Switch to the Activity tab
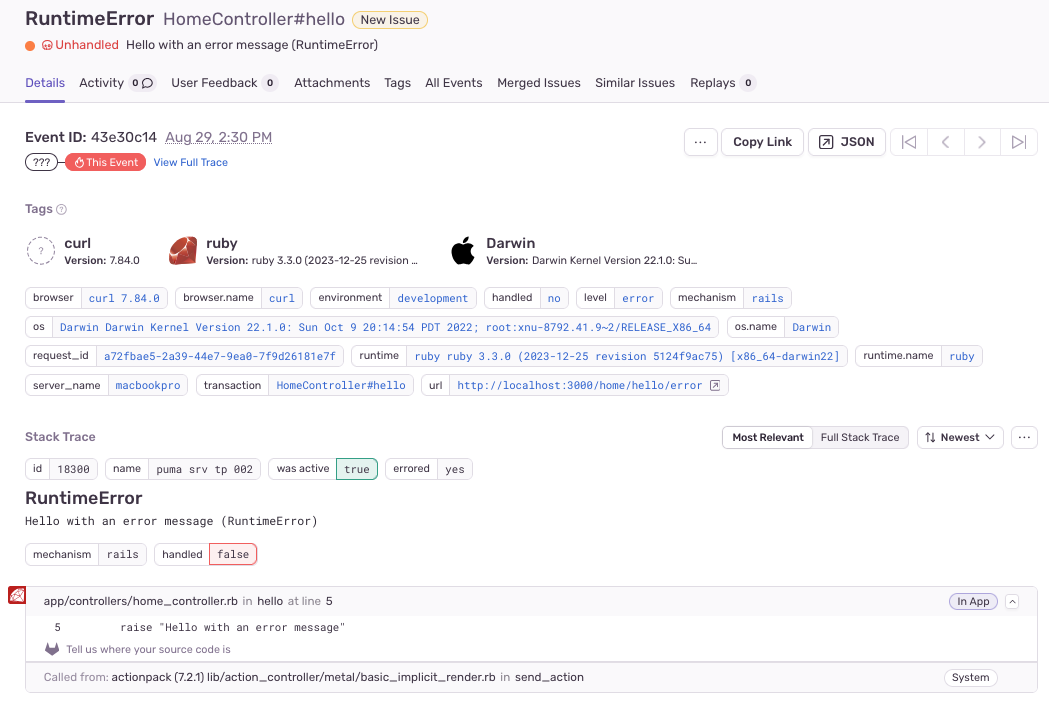The width and height of the screenshot is (1049, 717). coord(102,83)
